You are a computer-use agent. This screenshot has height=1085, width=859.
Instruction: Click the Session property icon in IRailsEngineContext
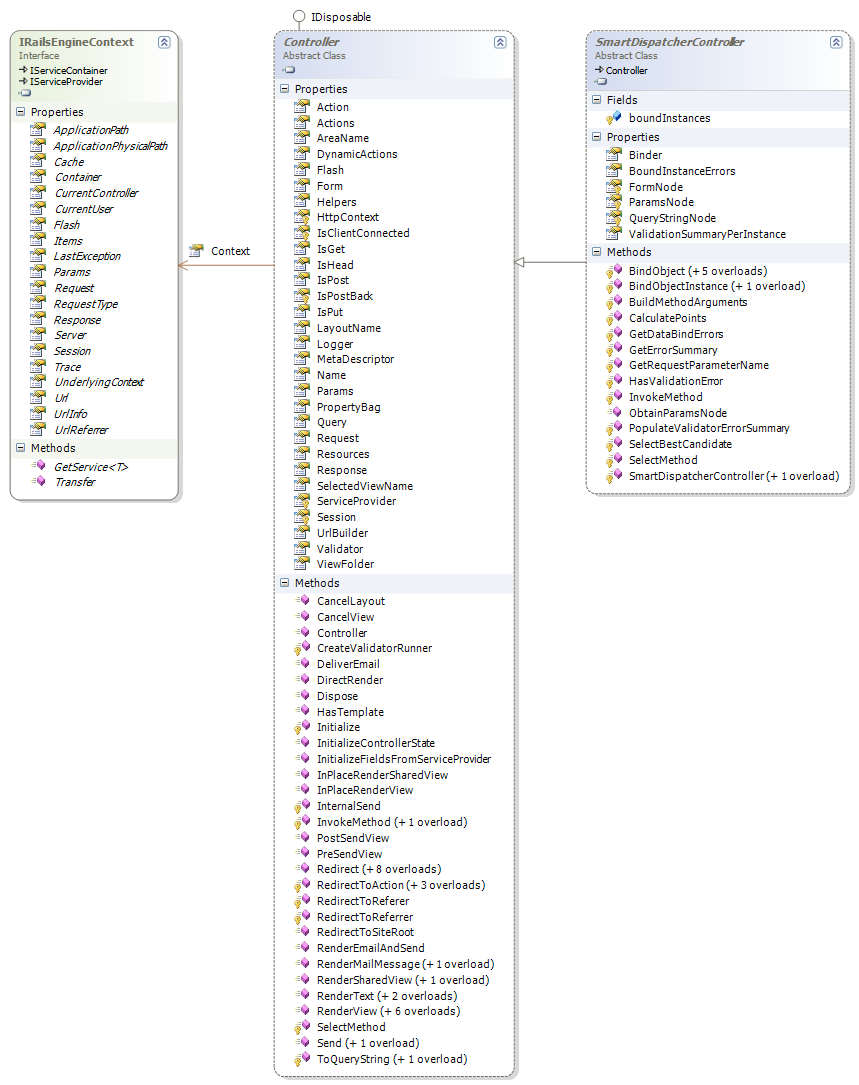click(x=38, y=351)
